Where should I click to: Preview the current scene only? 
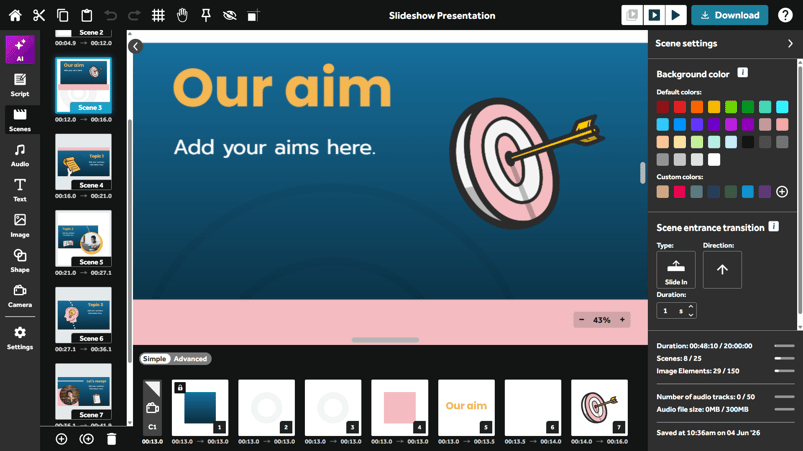(x=654, y=15)
